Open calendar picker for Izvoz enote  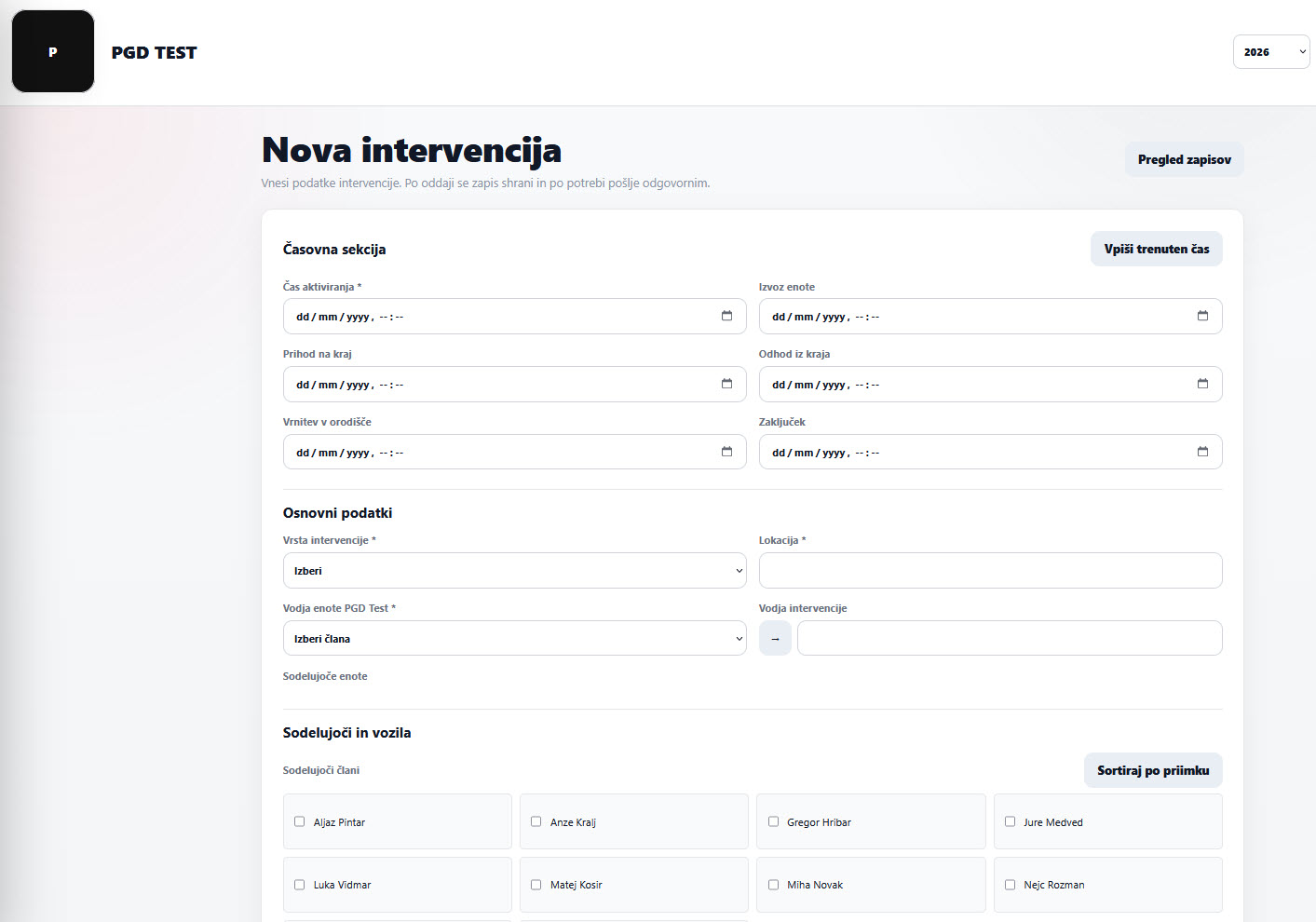click(x=1202, y=316)
